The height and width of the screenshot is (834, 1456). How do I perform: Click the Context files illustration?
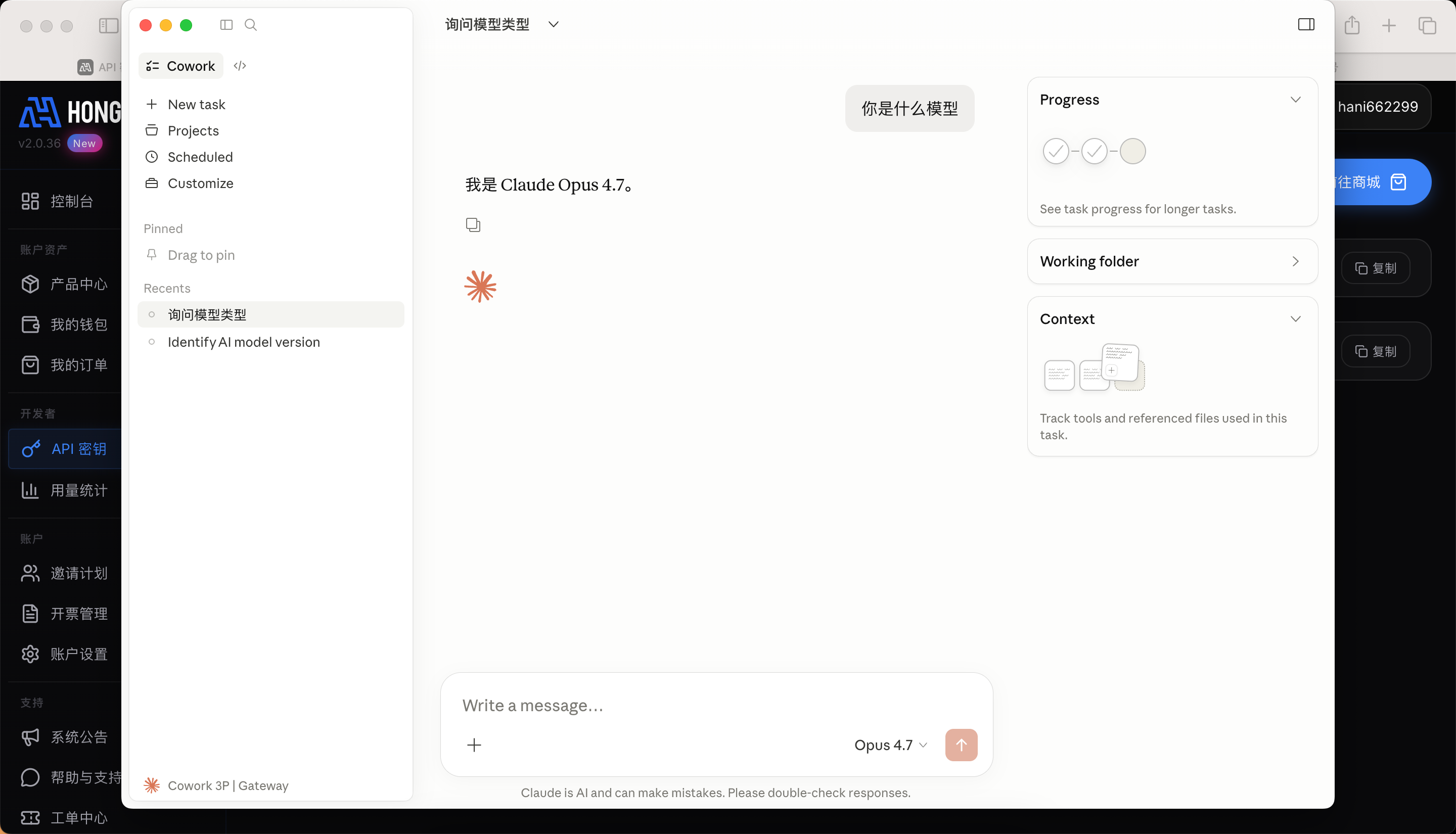[x=1094, y=368]
